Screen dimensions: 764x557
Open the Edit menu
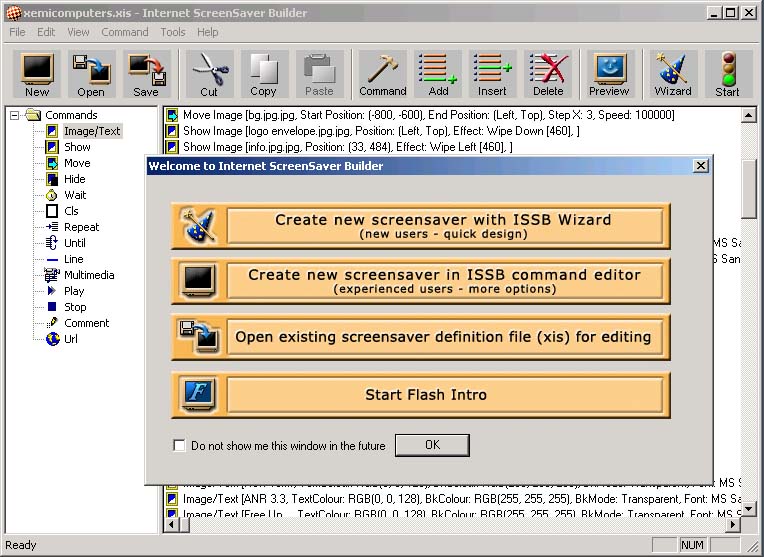tap(46, 32)
